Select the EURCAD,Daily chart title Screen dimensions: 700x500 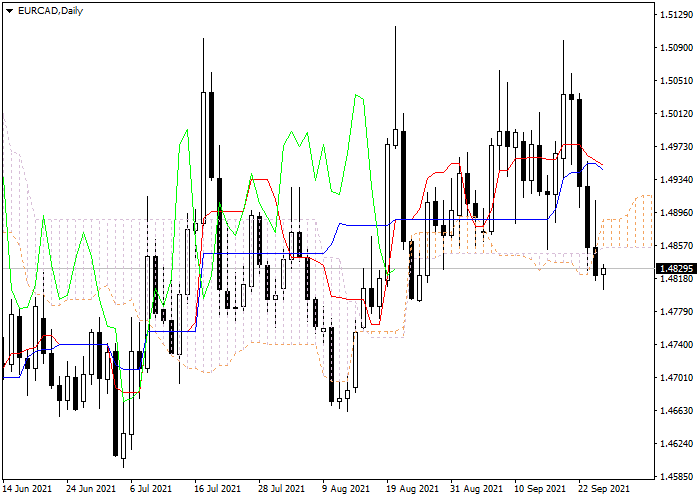coord(50,11)
